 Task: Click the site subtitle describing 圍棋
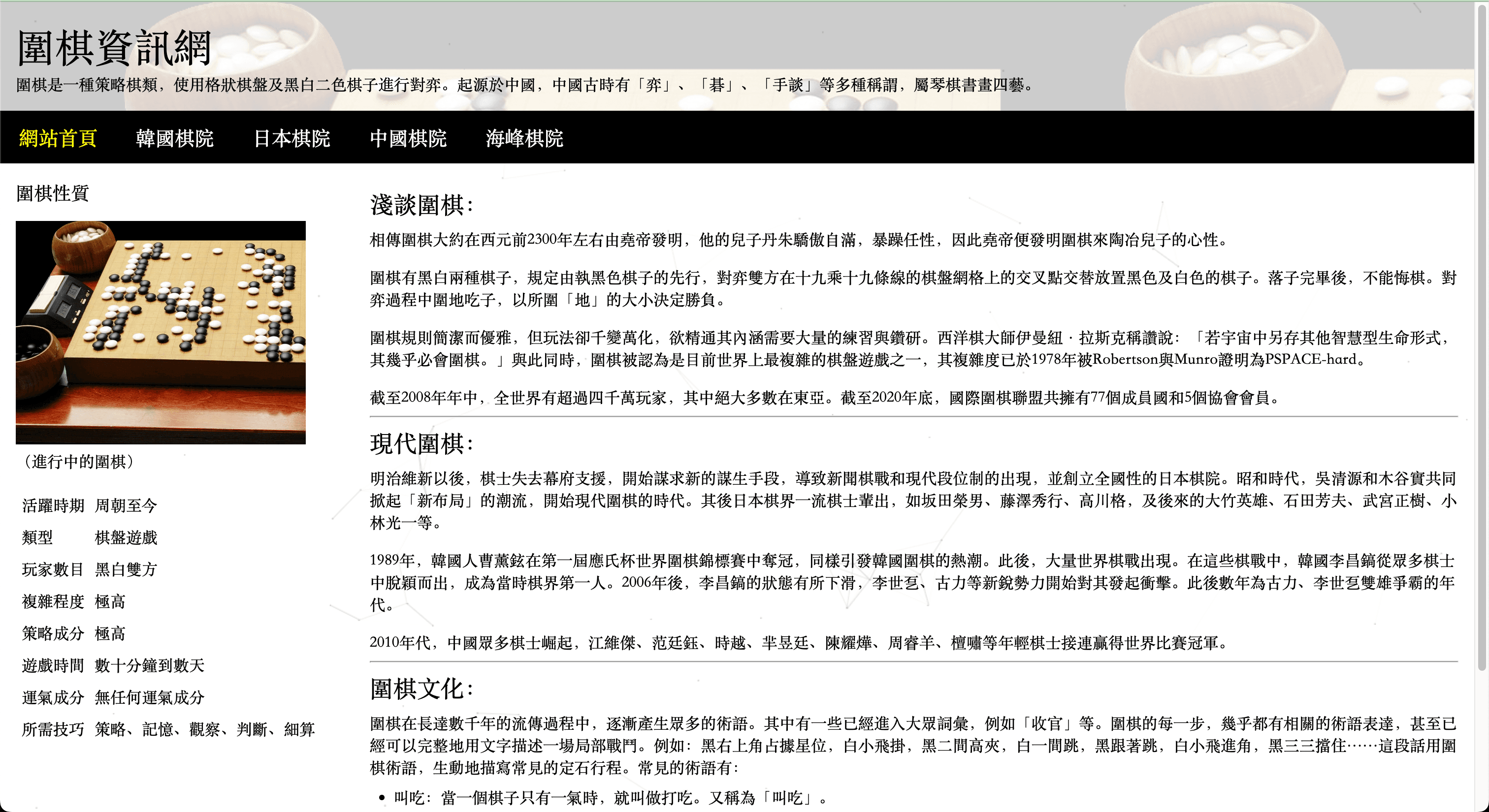click(x=524, y=87)
